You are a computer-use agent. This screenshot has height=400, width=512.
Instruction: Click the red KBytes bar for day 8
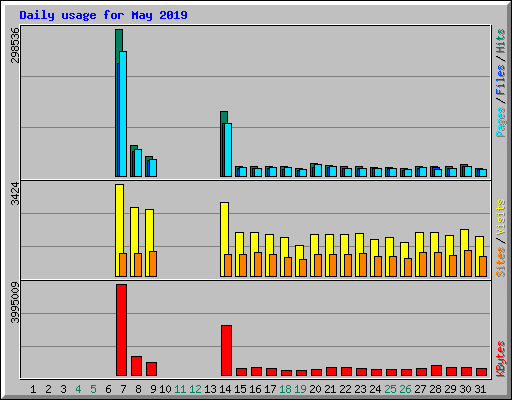point(136,366)
